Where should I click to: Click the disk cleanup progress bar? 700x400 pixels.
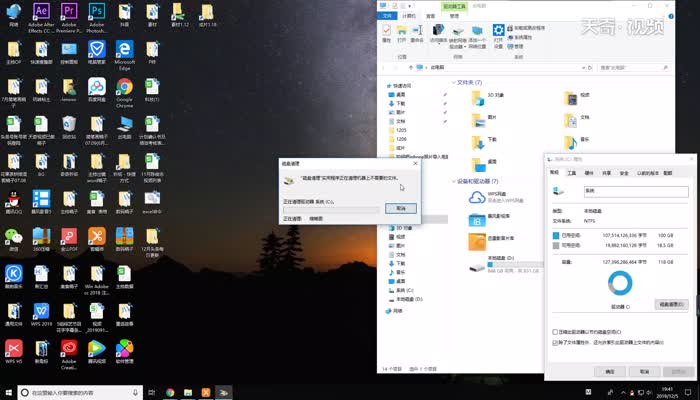(x=331, y=208)
